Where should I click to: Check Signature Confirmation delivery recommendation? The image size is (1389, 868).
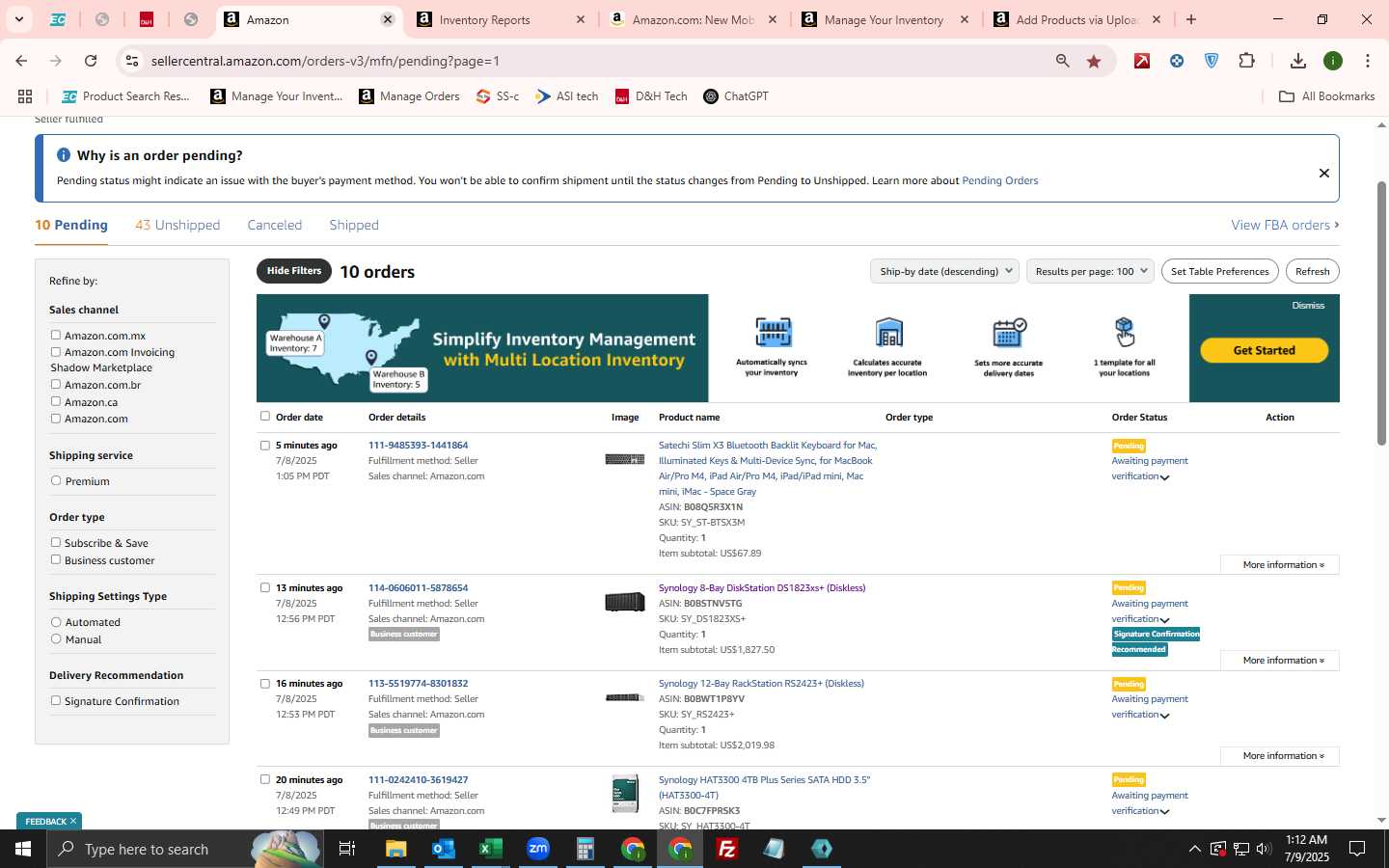coord(56,700)
